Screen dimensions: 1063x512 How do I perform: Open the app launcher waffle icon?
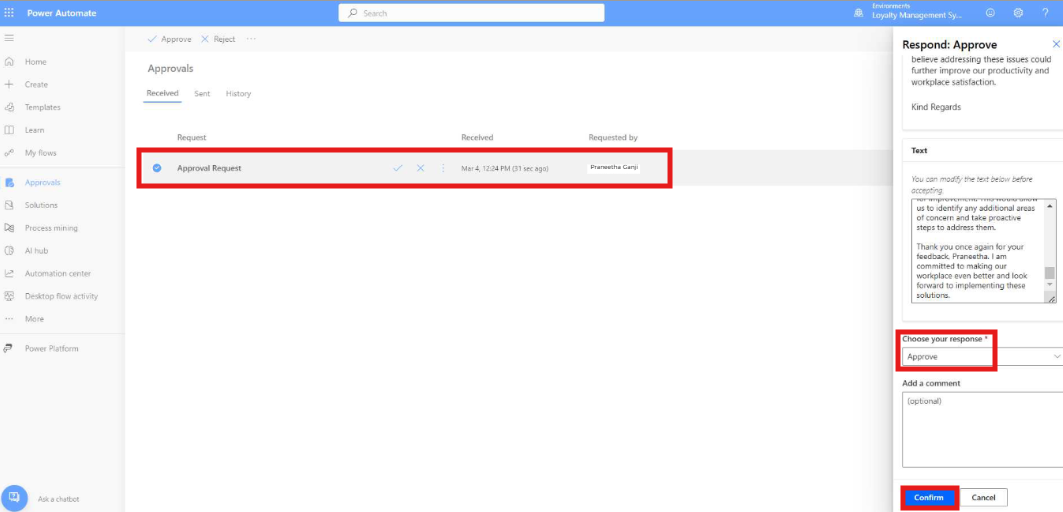tap(9, 13)
